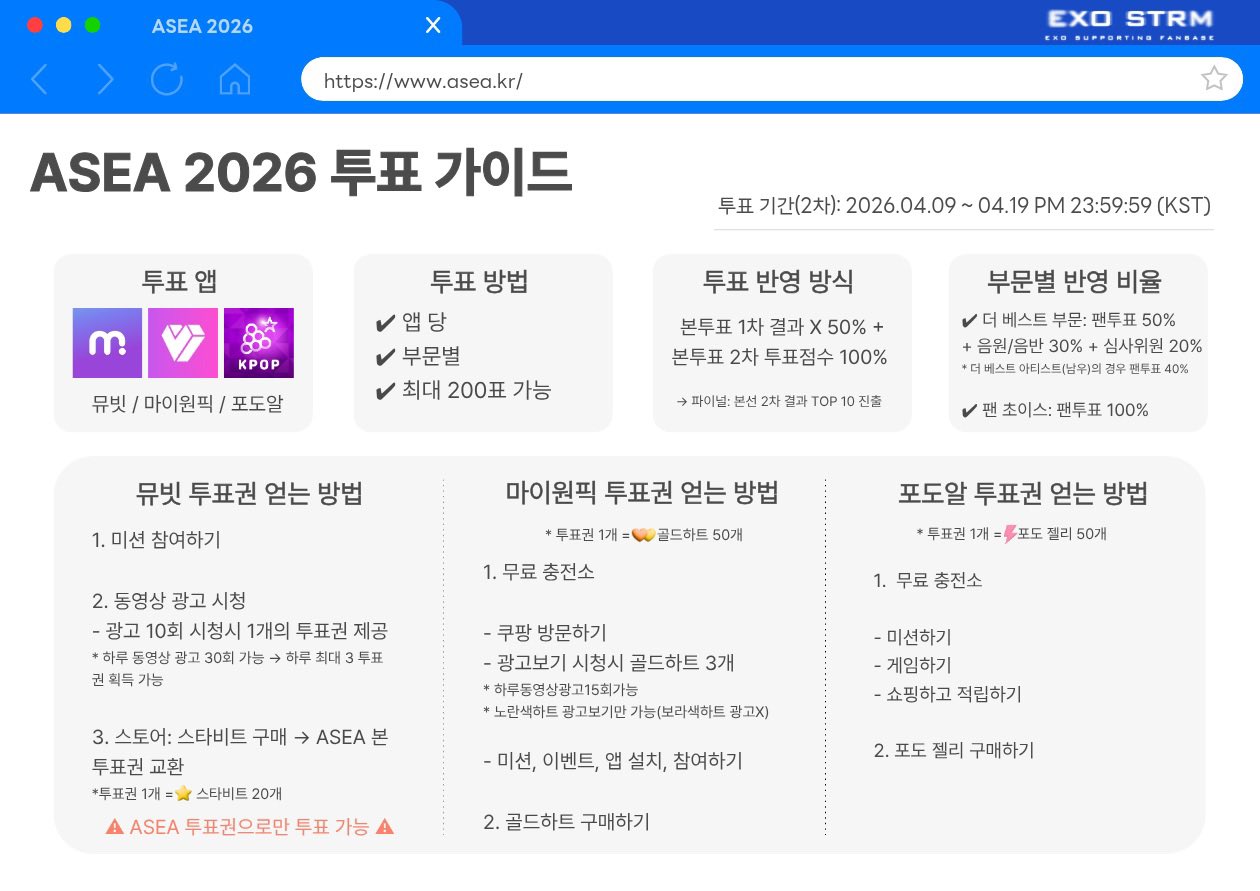Click the EXO STRM fanbase logo
This screenshot has width=1260, height=891.
1129,22
